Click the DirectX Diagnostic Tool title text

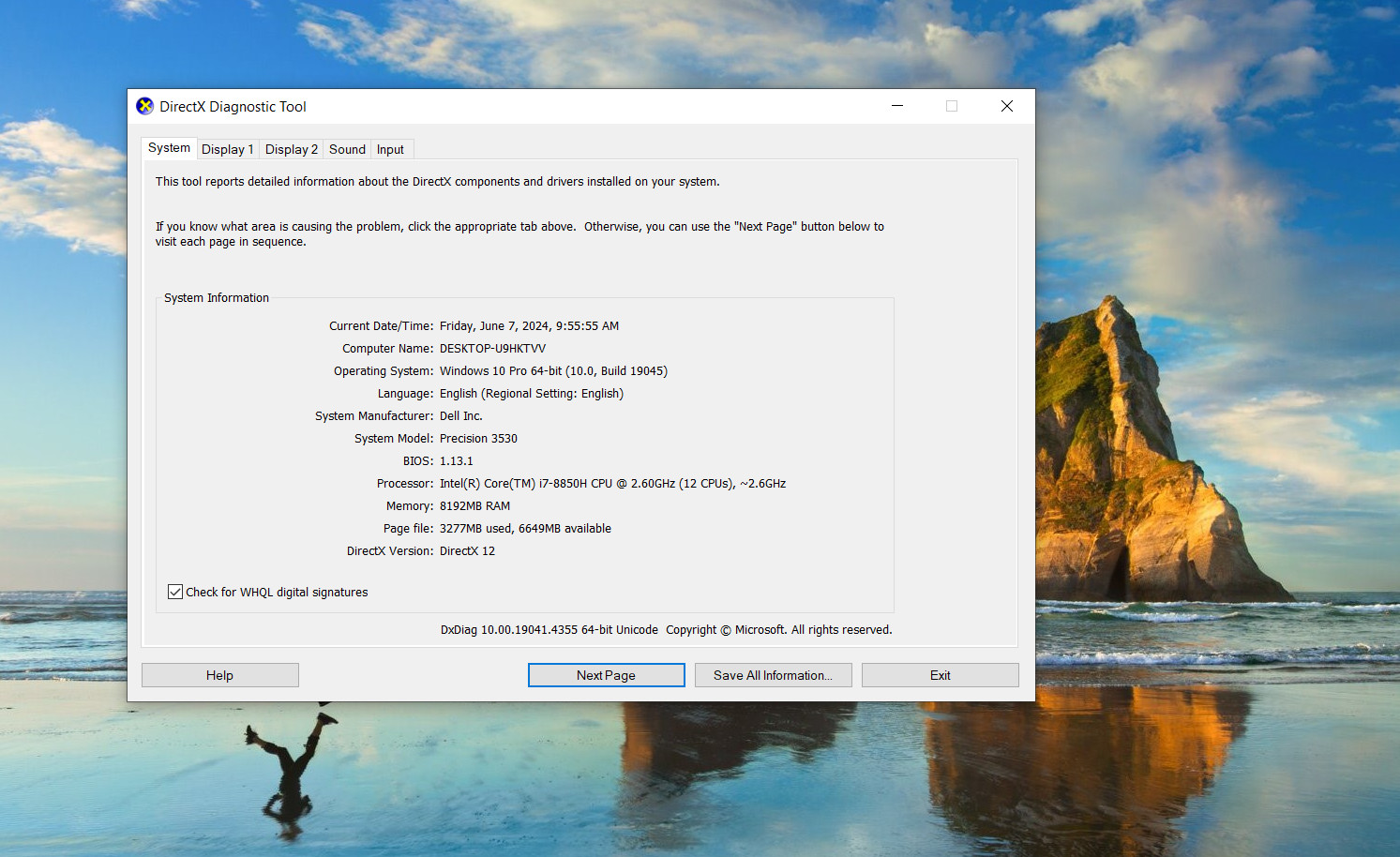click(x=233, y=107)
